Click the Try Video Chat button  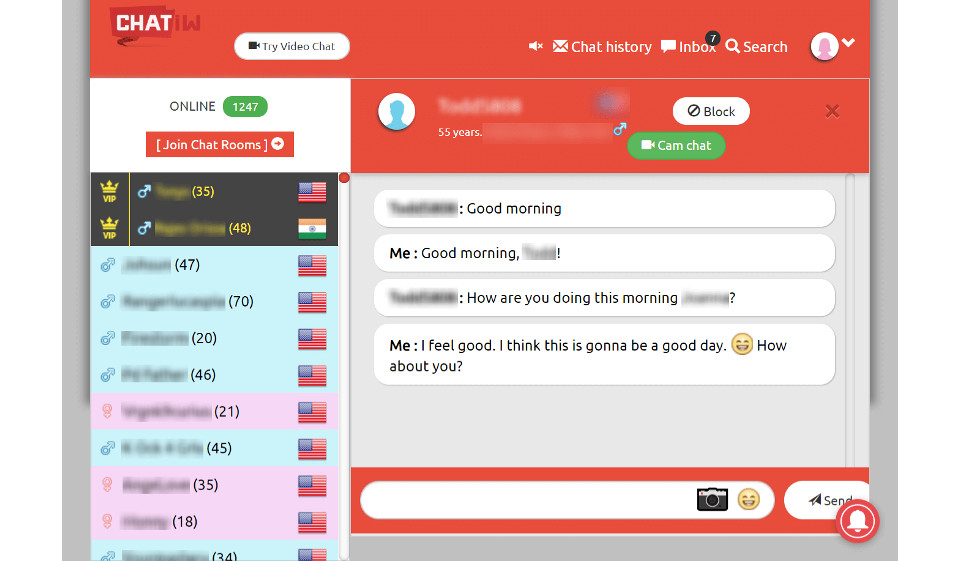coord(292,46)
